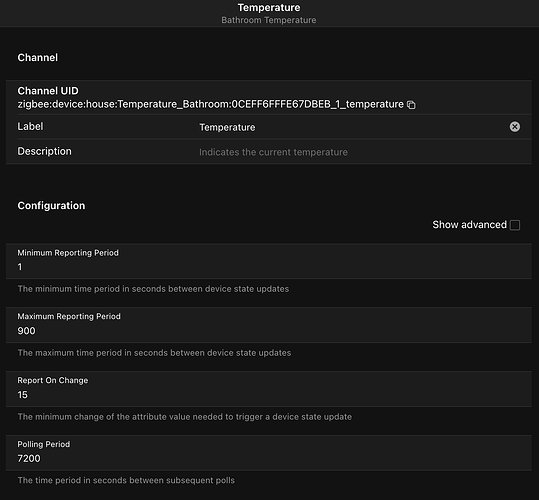The image size is (539, 500).
Task: Click the Bathroom Temperature subtitle
Action: point(269,20)
